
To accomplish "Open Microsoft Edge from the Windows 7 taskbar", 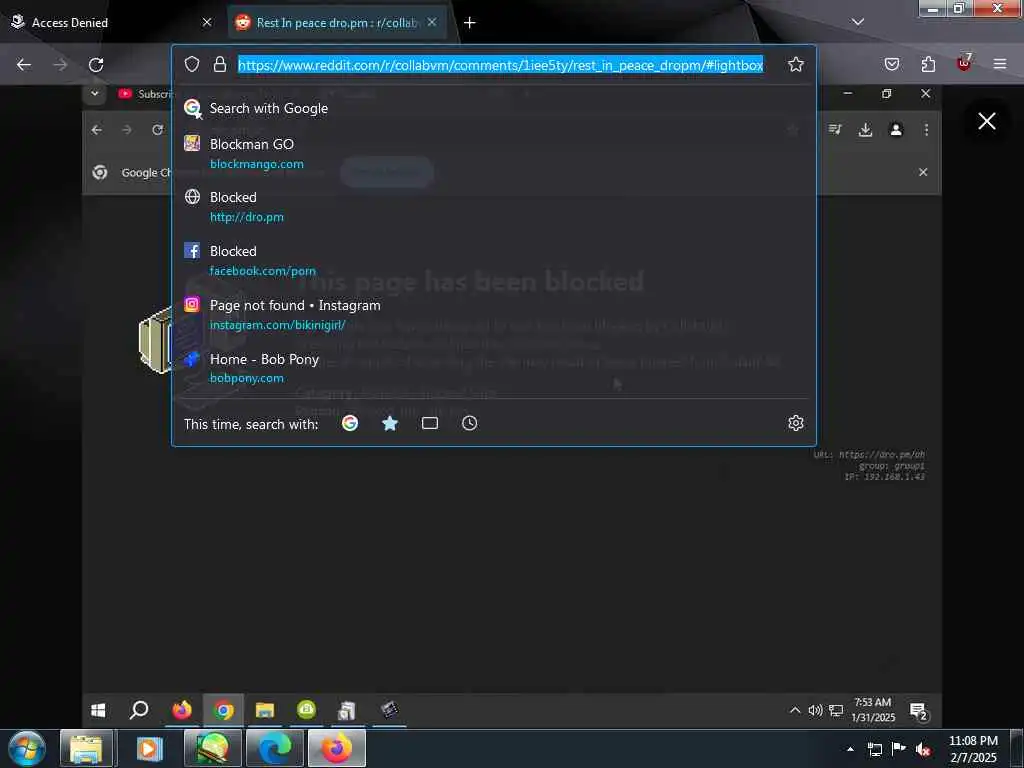I will click(275, 748).
